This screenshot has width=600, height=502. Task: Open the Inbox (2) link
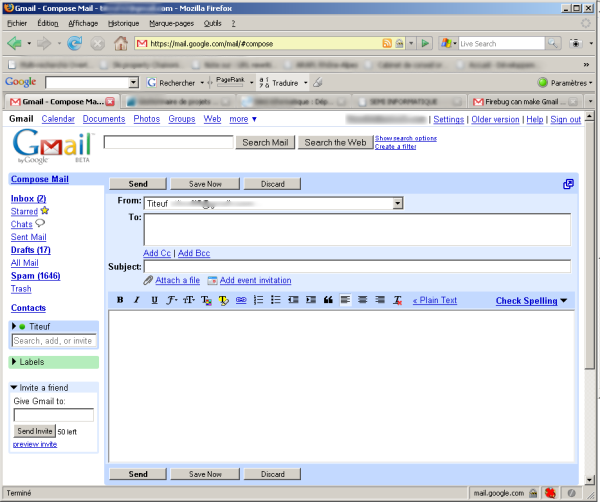point(28,199)
